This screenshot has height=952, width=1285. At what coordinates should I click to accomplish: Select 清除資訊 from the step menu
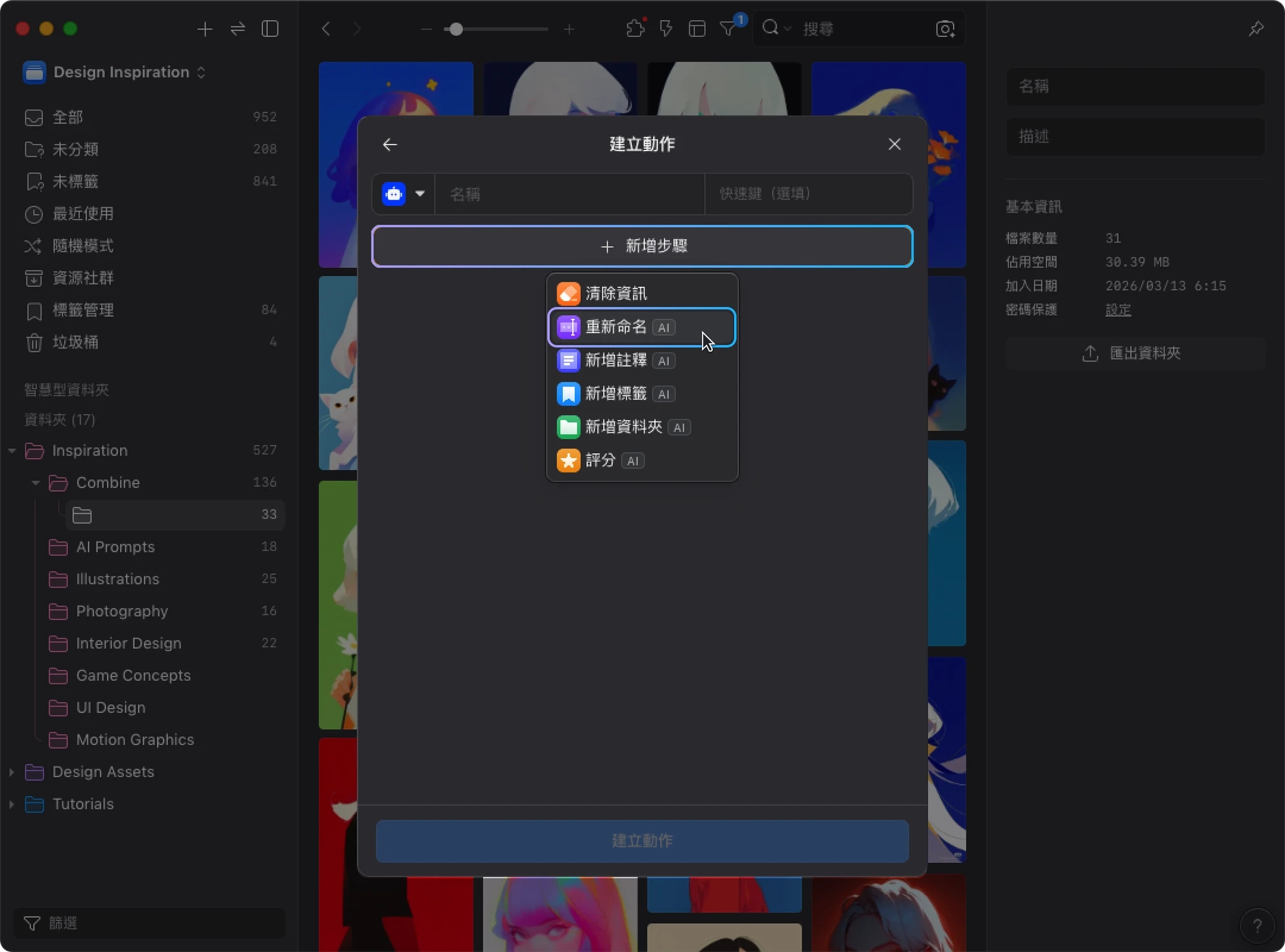click(615, 294)
